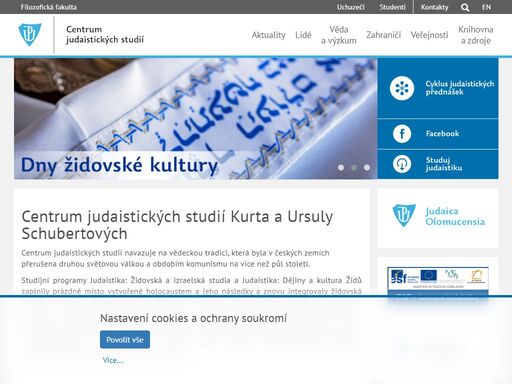Click the Nastavení cookies a ochrany soukromí heading
The width and height of the screenshot is (512, 384).
(193, 318)
